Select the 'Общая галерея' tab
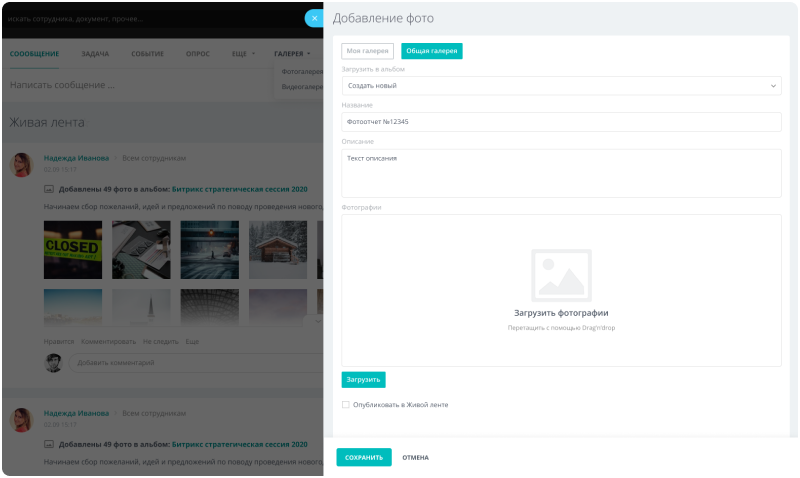Image resolution: width=800 pixels, height=478 pixels. (432, 51)
